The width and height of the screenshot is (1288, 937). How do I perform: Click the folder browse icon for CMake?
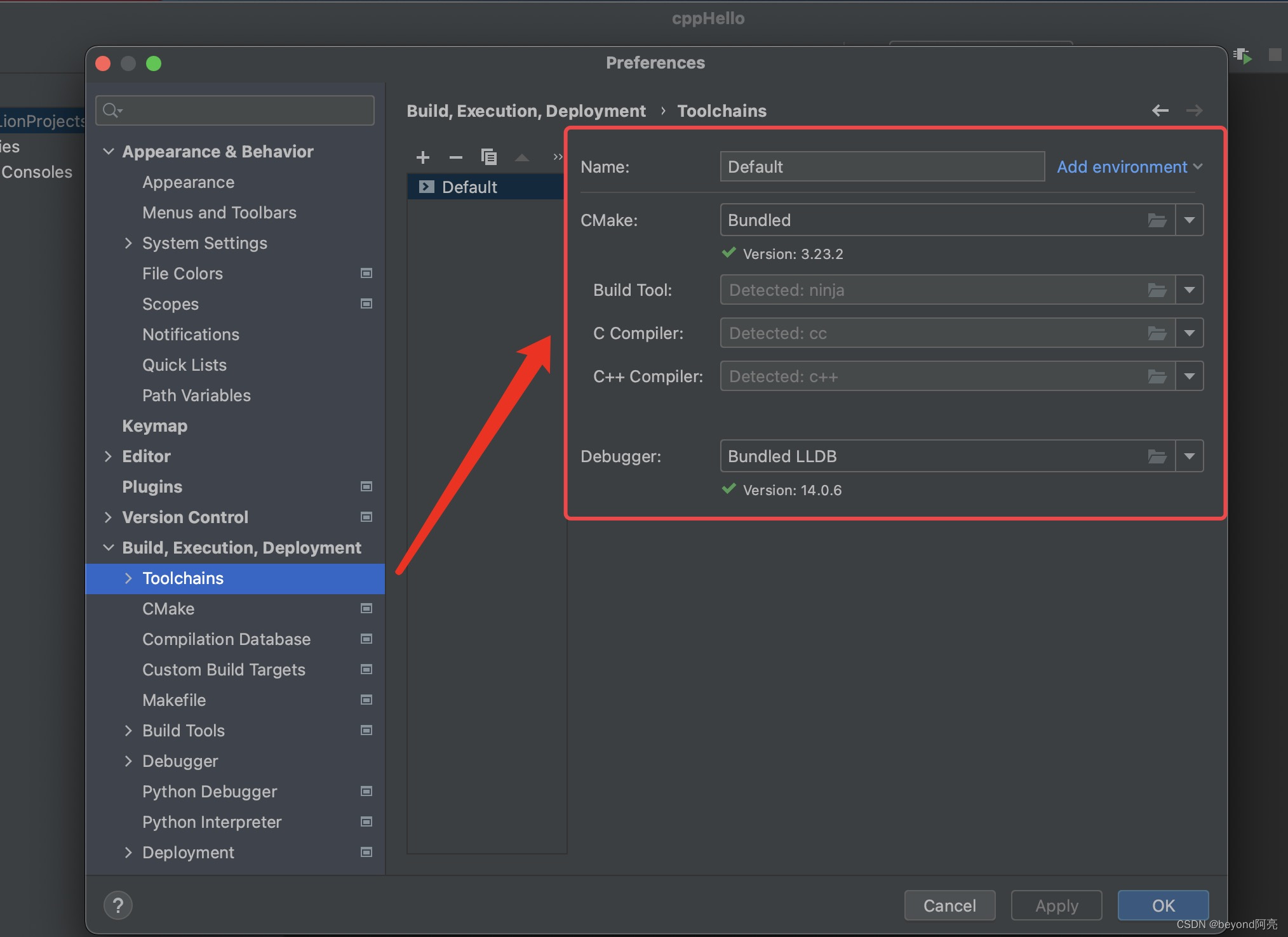(x=1157, y=218)
